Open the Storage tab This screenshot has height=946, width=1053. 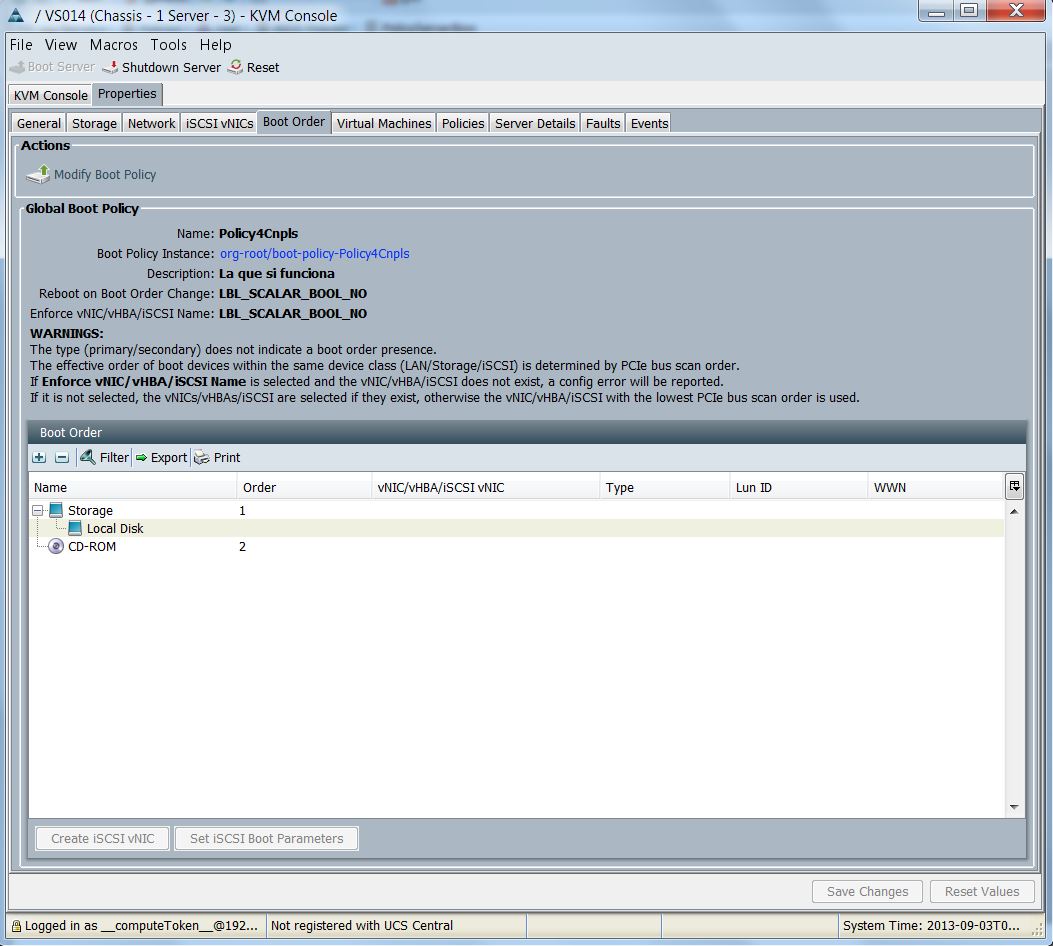(x=94, y=124)
